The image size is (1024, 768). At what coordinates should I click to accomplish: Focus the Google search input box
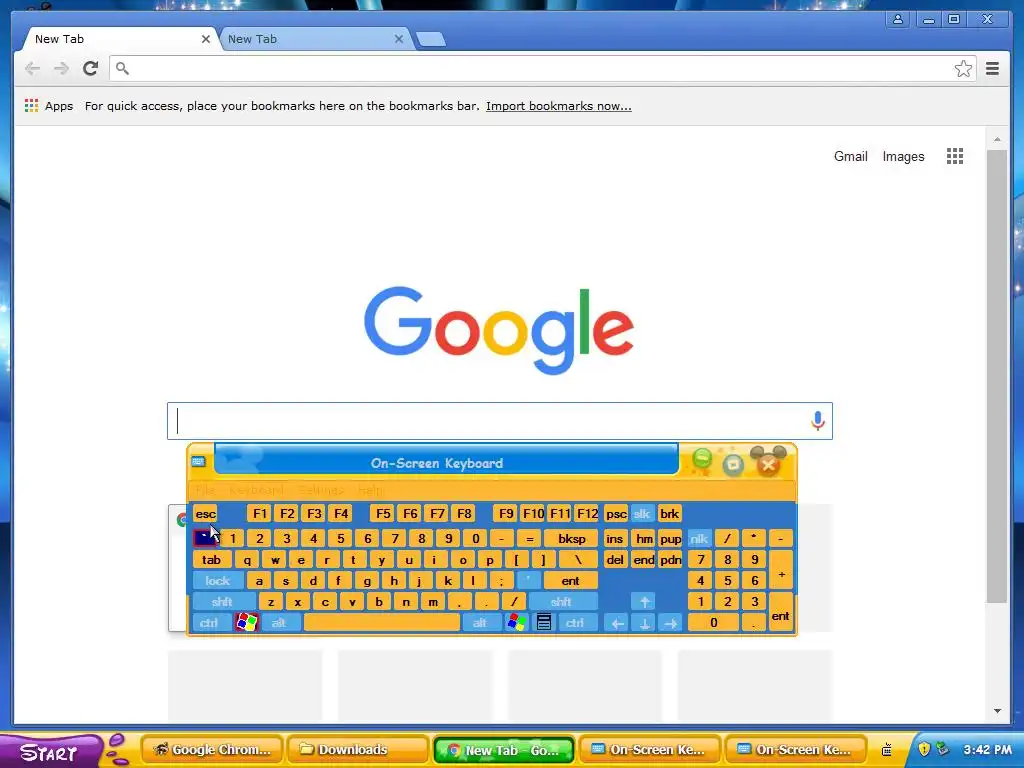point(500,421)
